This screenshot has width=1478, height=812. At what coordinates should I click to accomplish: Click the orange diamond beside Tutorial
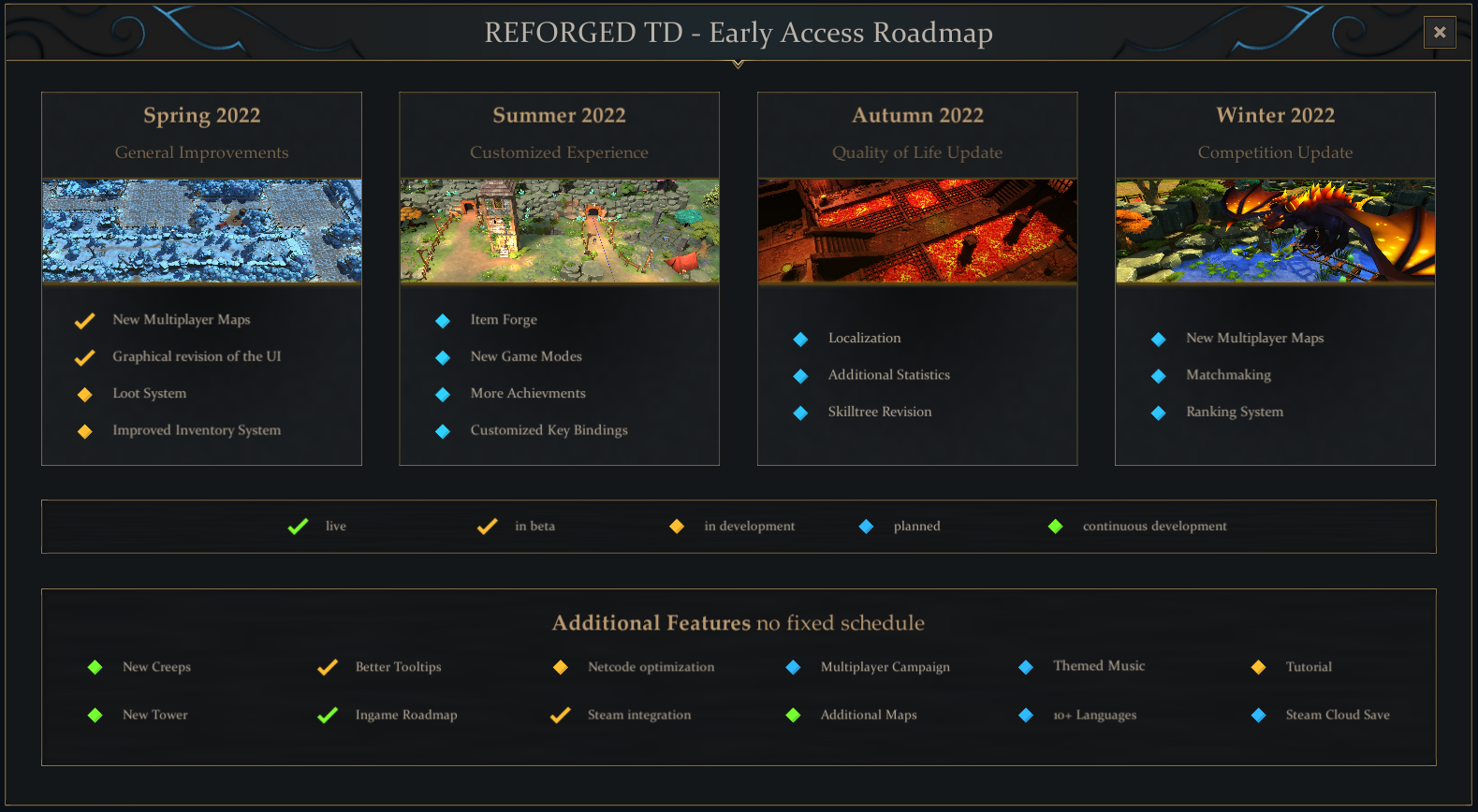point(1258,667)
